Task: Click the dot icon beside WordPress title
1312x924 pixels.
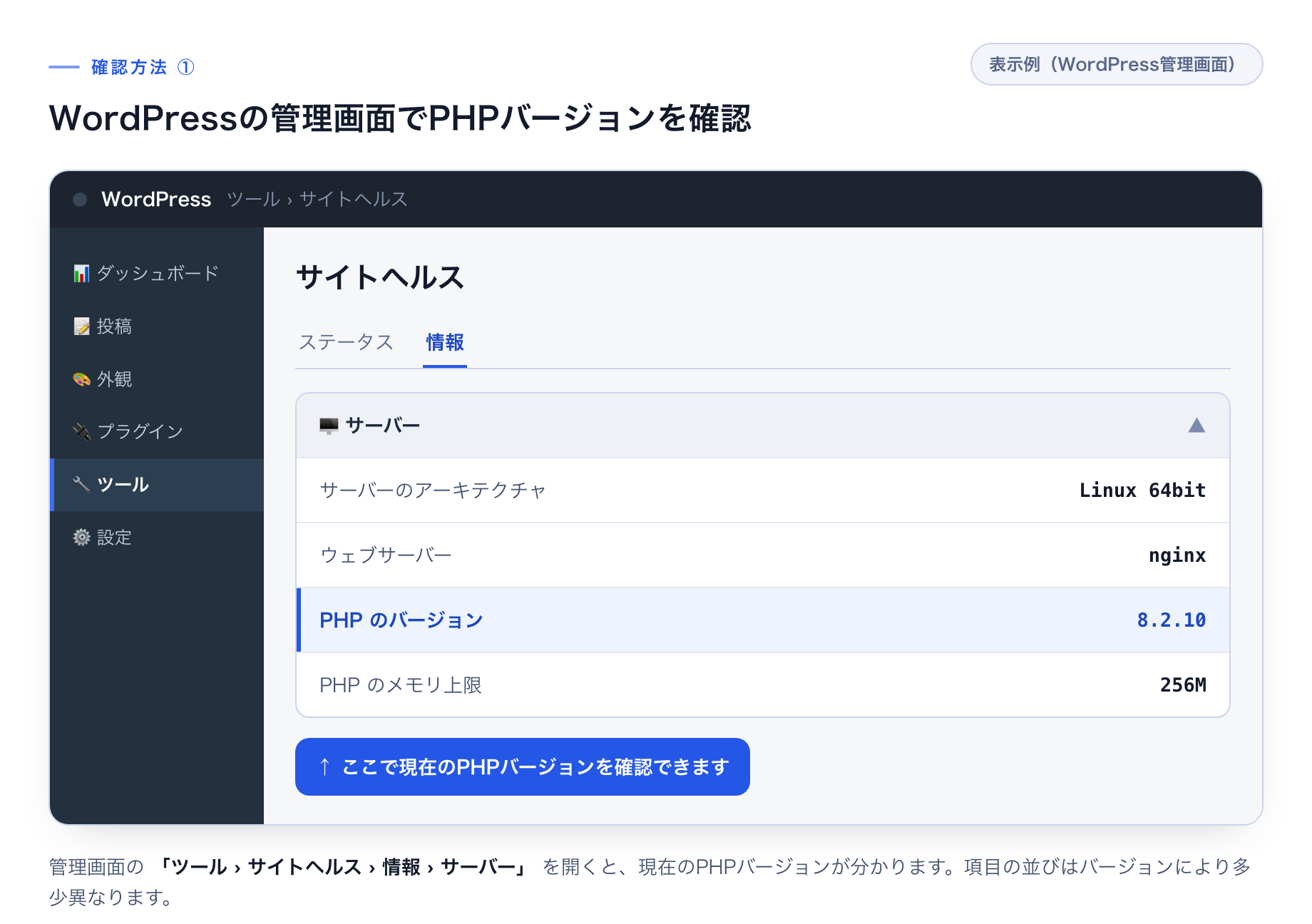Action: pyautogui.click(x=80, y=200)
